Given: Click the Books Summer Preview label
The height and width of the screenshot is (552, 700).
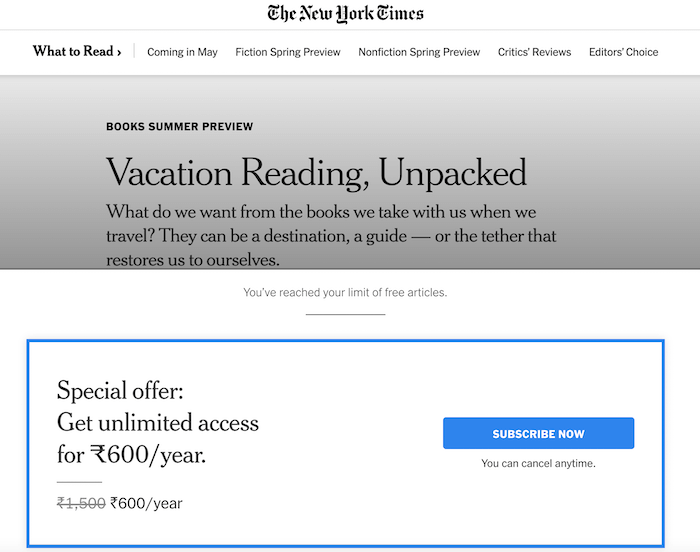Looking at the screenshot, I should 180,127.
